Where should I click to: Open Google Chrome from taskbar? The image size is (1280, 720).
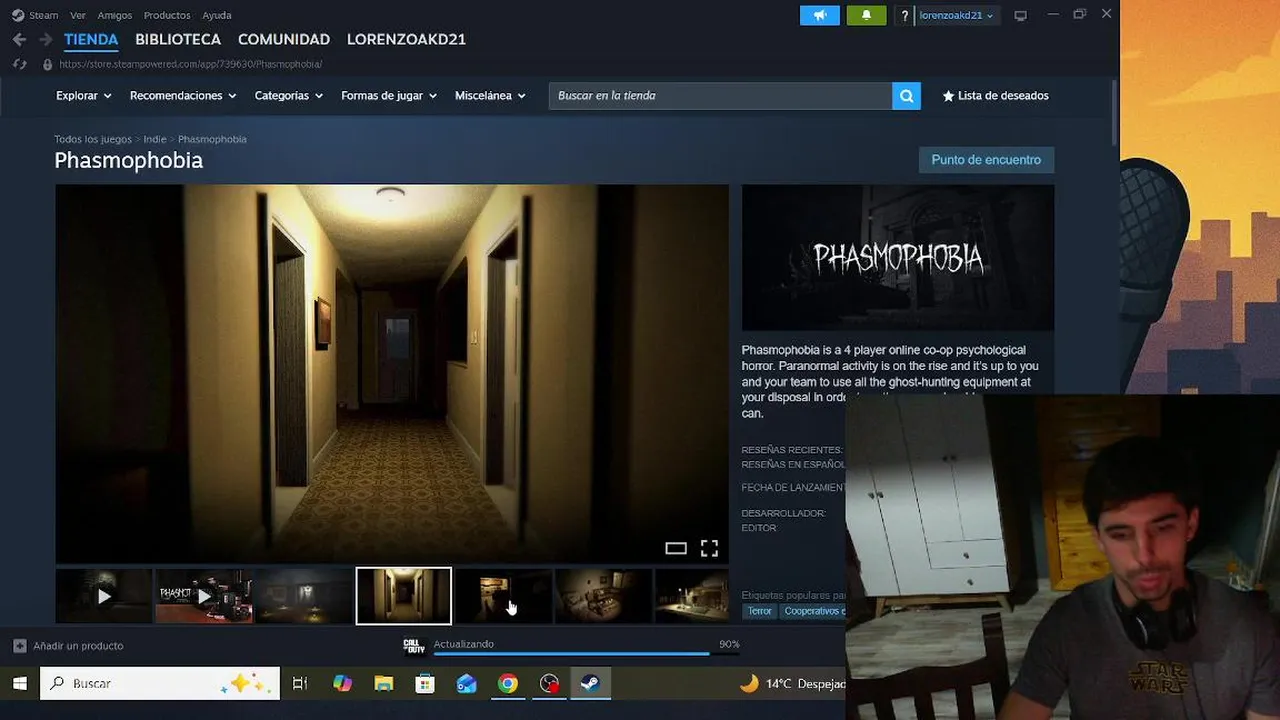[508, 684]
